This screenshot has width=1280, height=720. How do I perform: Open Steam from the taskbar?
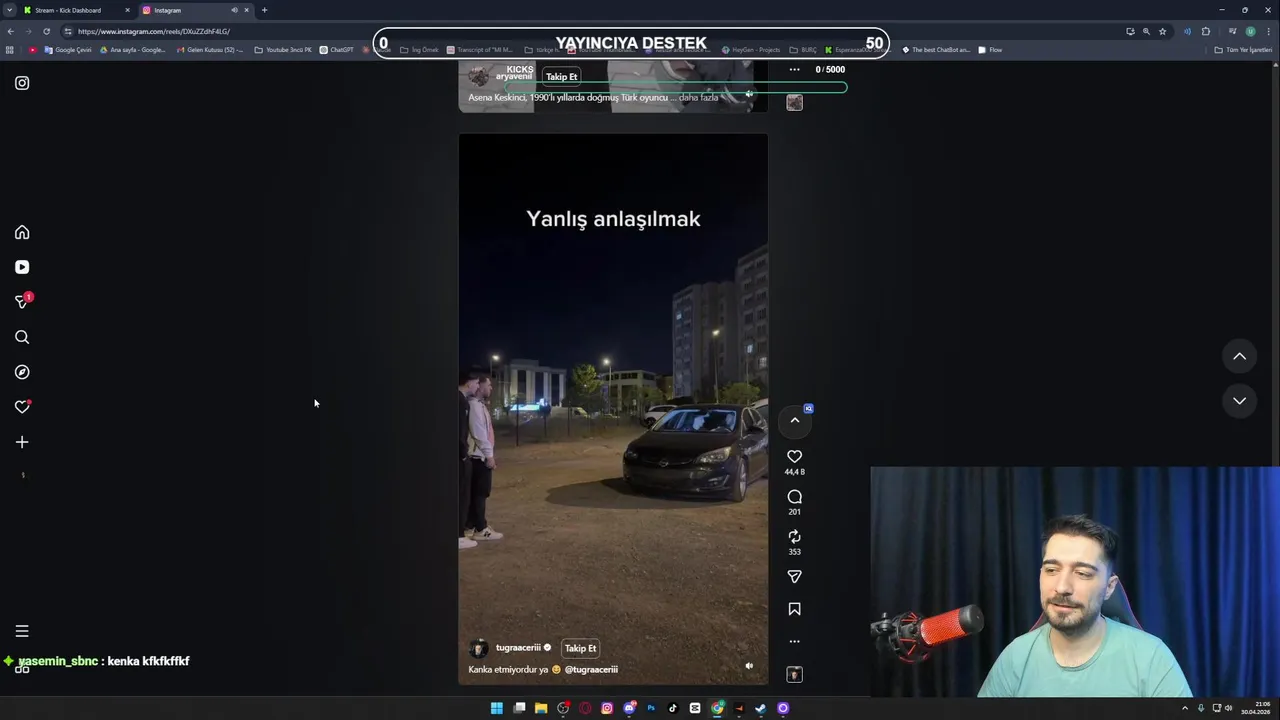coord(761,708)
